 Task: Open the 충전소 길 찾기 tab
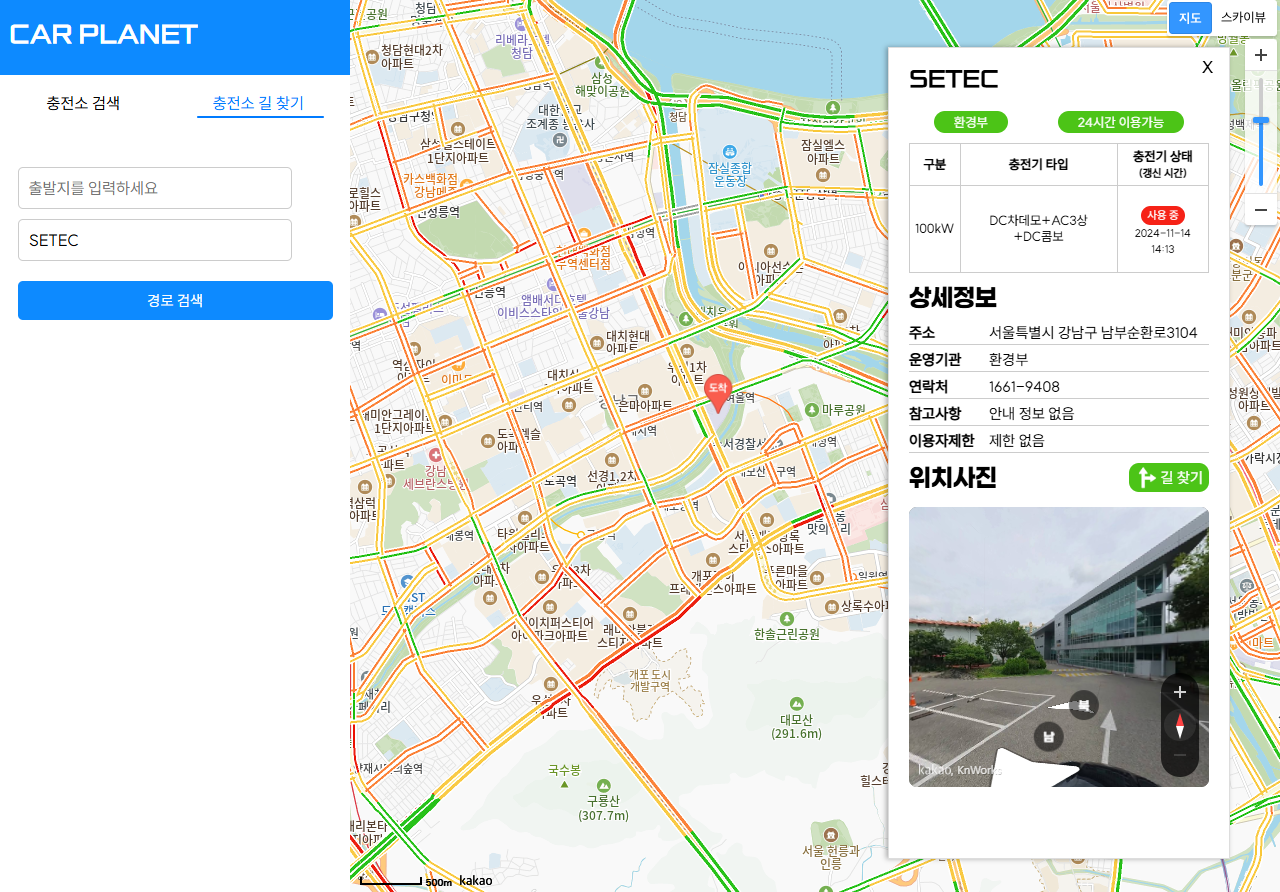coord(258,102)
